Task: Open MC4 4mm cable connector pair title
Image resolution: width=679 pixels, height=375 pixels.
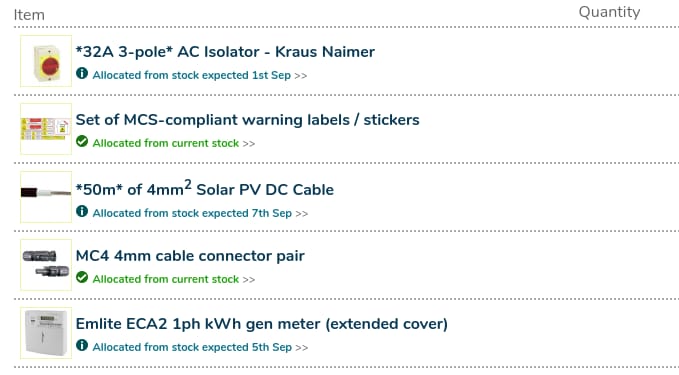Action: (x=190, y=256)
